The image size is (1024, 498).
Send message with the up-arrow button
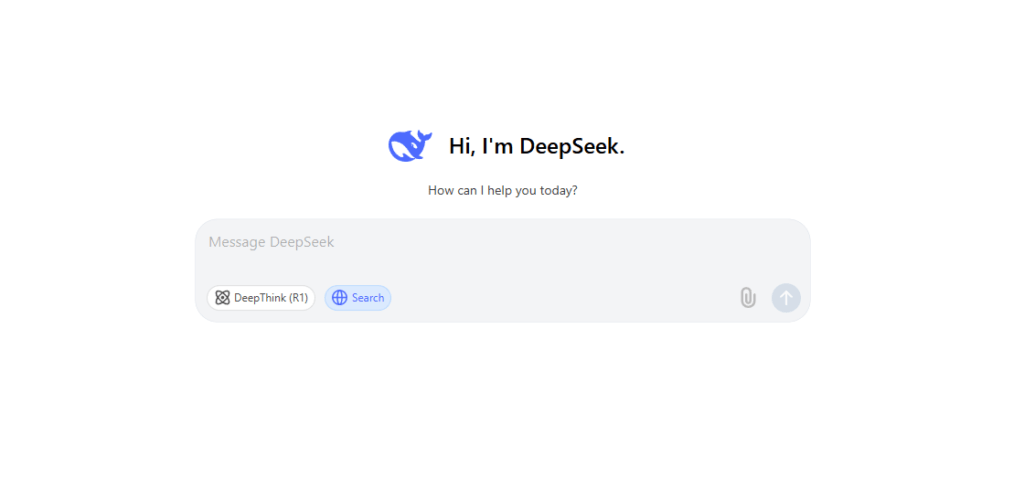(x=786, y=298)
